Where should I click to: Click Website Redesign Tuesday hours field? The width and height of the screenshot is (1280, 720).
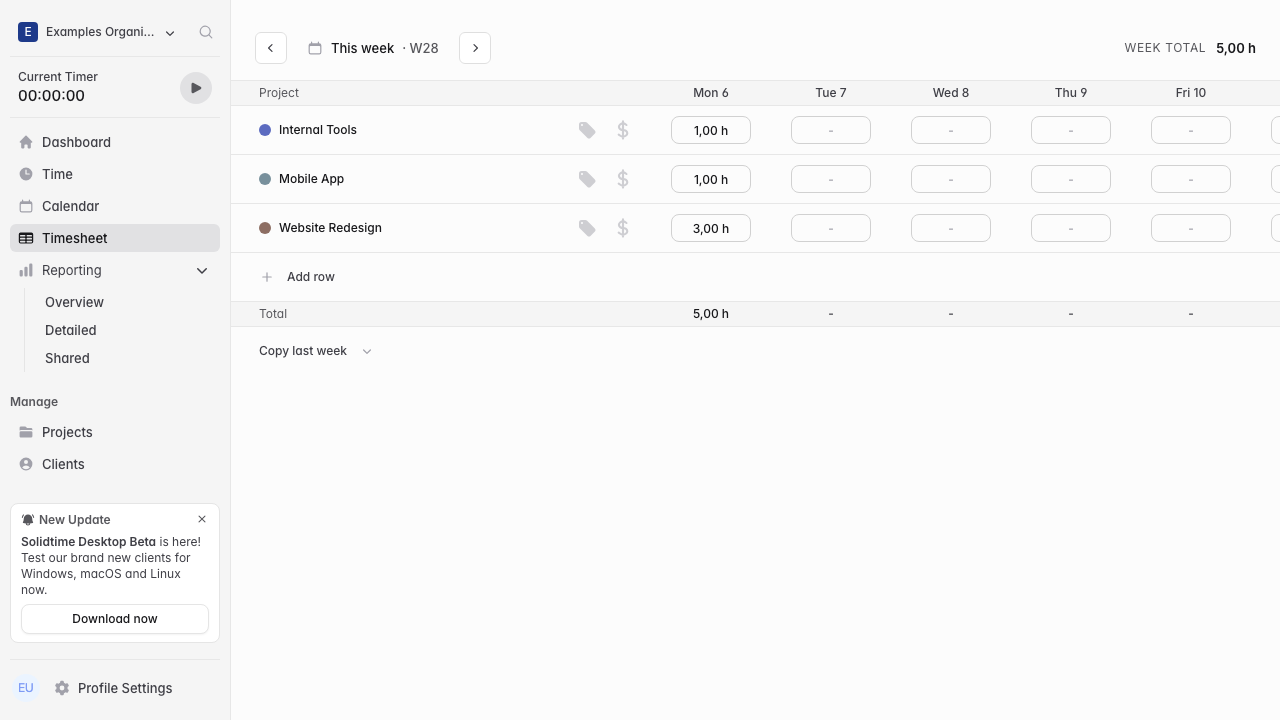tap(831, 228)
